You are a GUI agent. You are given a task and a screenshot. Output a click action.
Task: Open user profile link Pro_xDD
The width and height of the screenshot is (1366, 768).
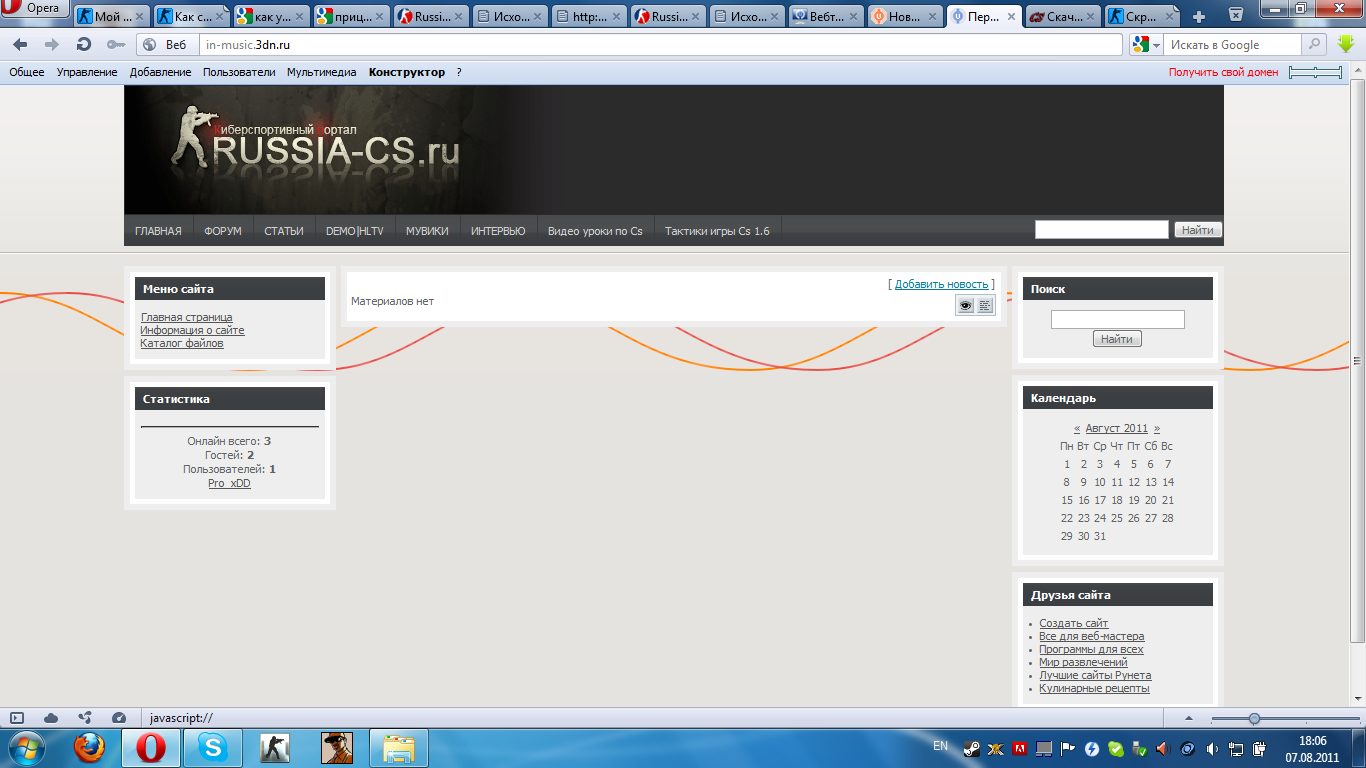click(229, 483)
